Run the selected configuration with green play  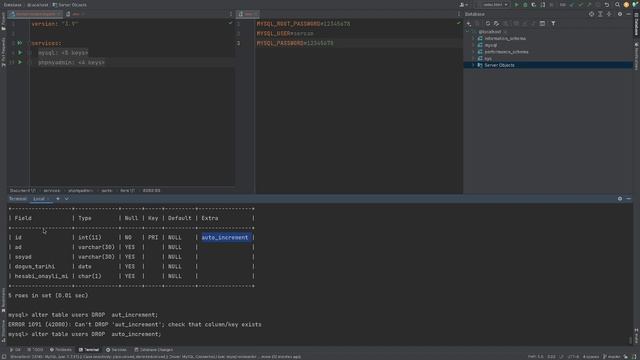[516, 5]
